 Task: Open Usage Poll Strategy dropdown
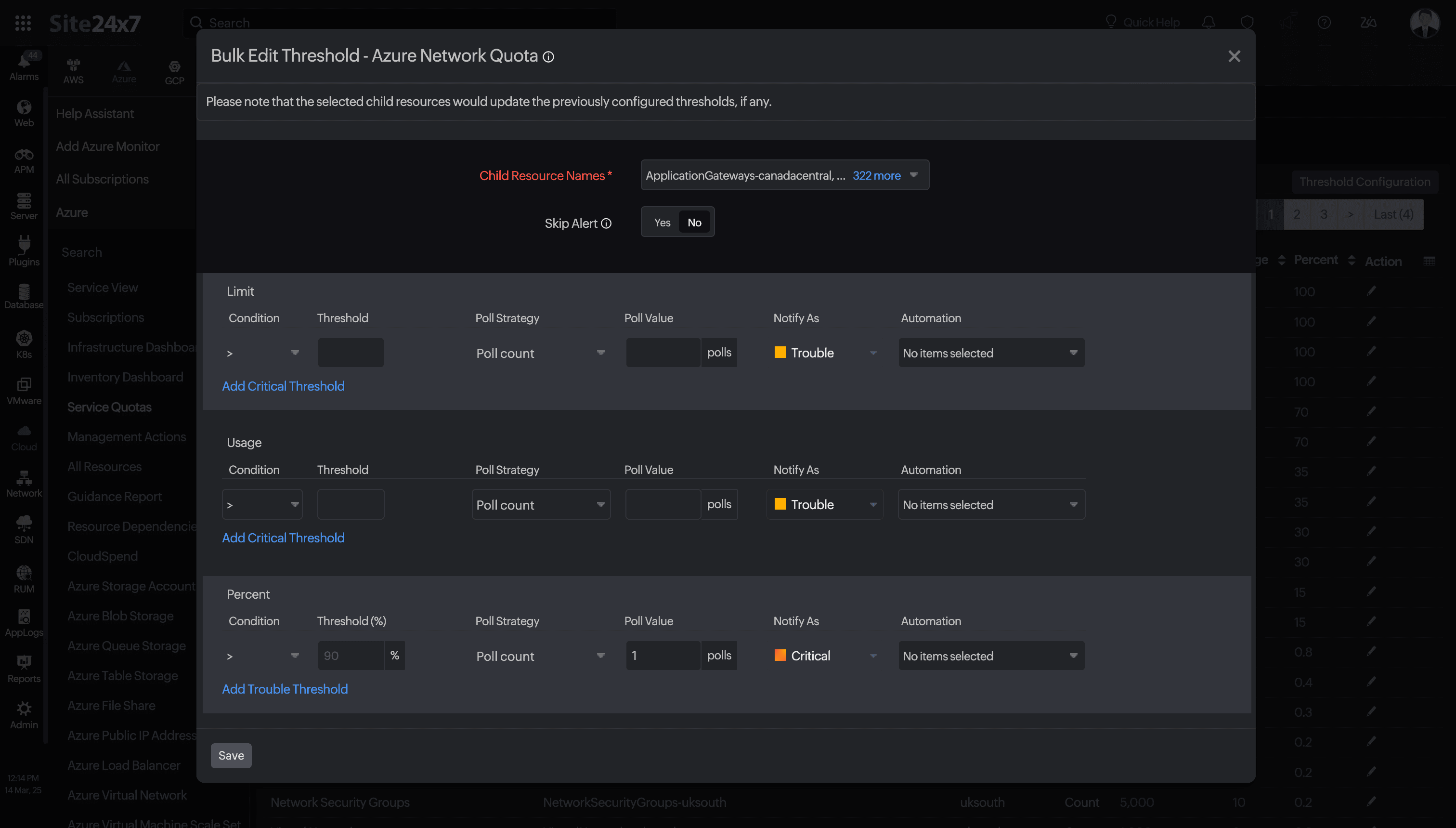540,504
